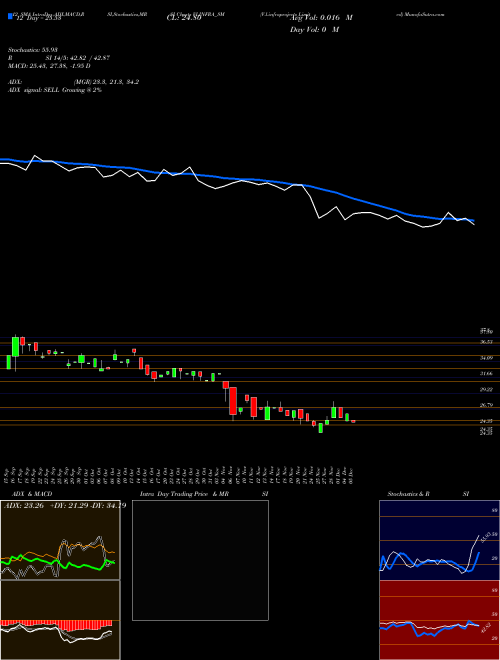
Task: Click the 36.53 price axis label
Action: coord(487,342)
